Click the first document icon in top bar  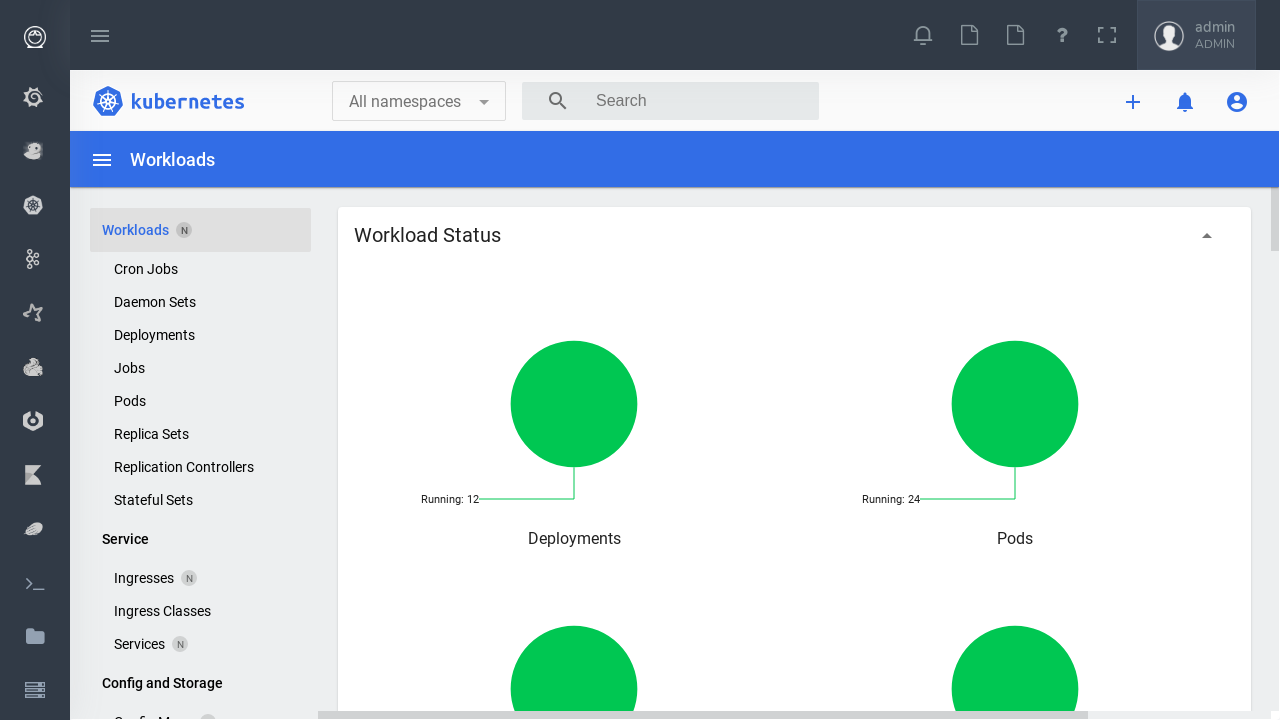pos(969,35)
